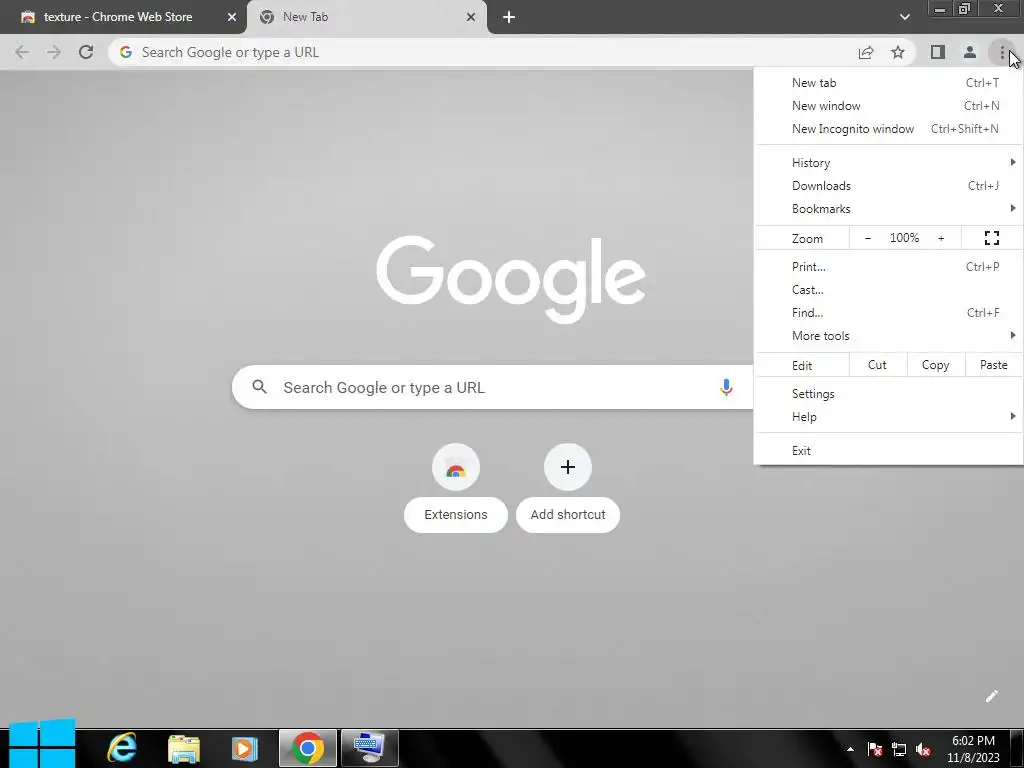The width and height of the screenshot is (1024, 768).
Task: Click the muted speaker tray icon
Action: (x=923, y=749)
